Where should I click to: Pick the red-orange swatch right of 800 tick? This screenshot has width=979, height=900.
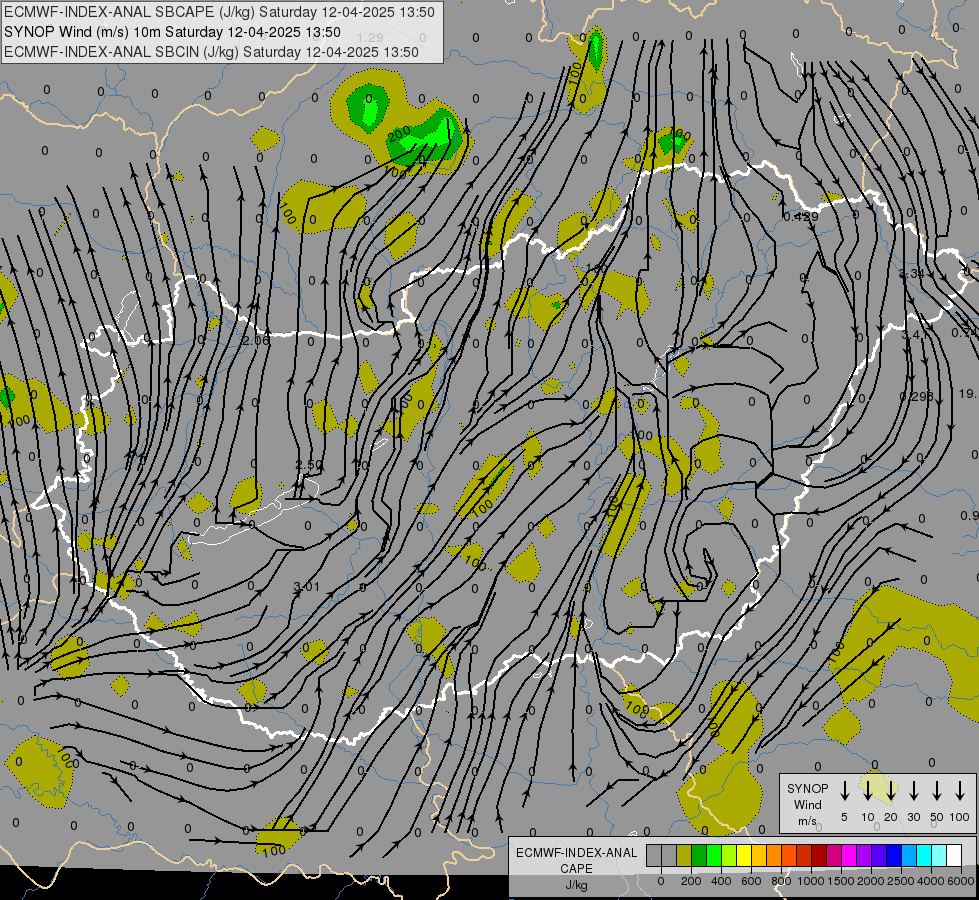tap(789, 855)
